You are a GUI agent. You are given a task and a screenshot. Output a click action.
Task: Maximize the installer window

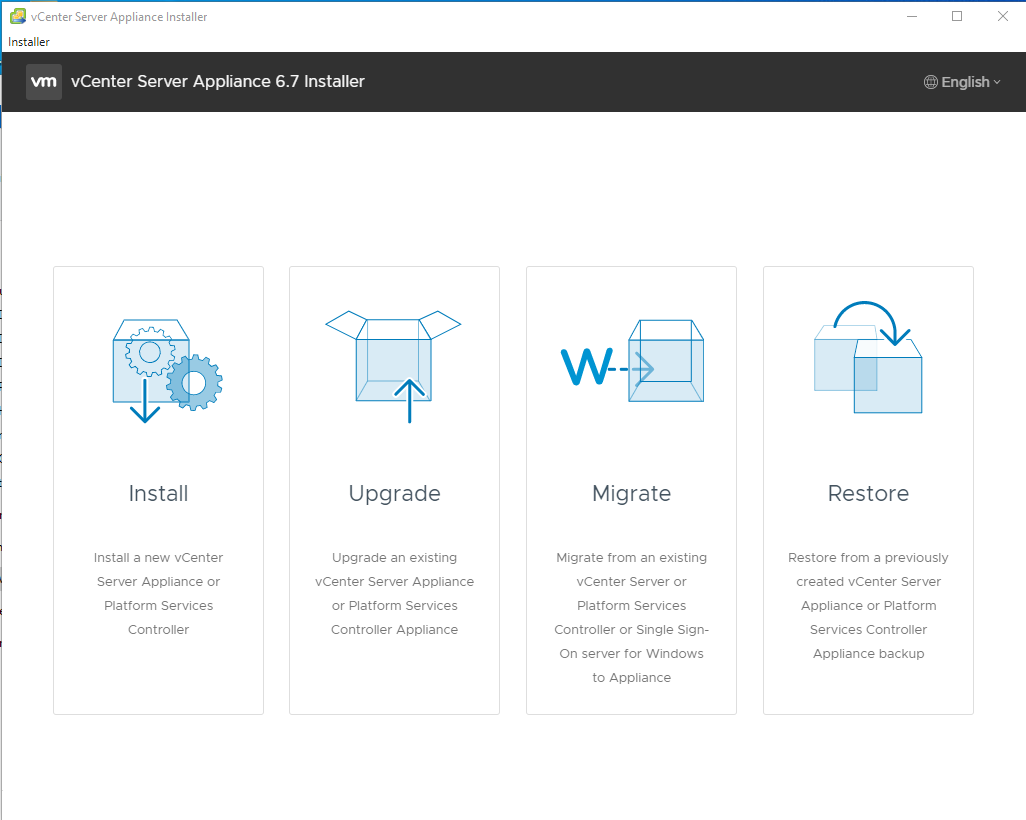pos(957,16)
